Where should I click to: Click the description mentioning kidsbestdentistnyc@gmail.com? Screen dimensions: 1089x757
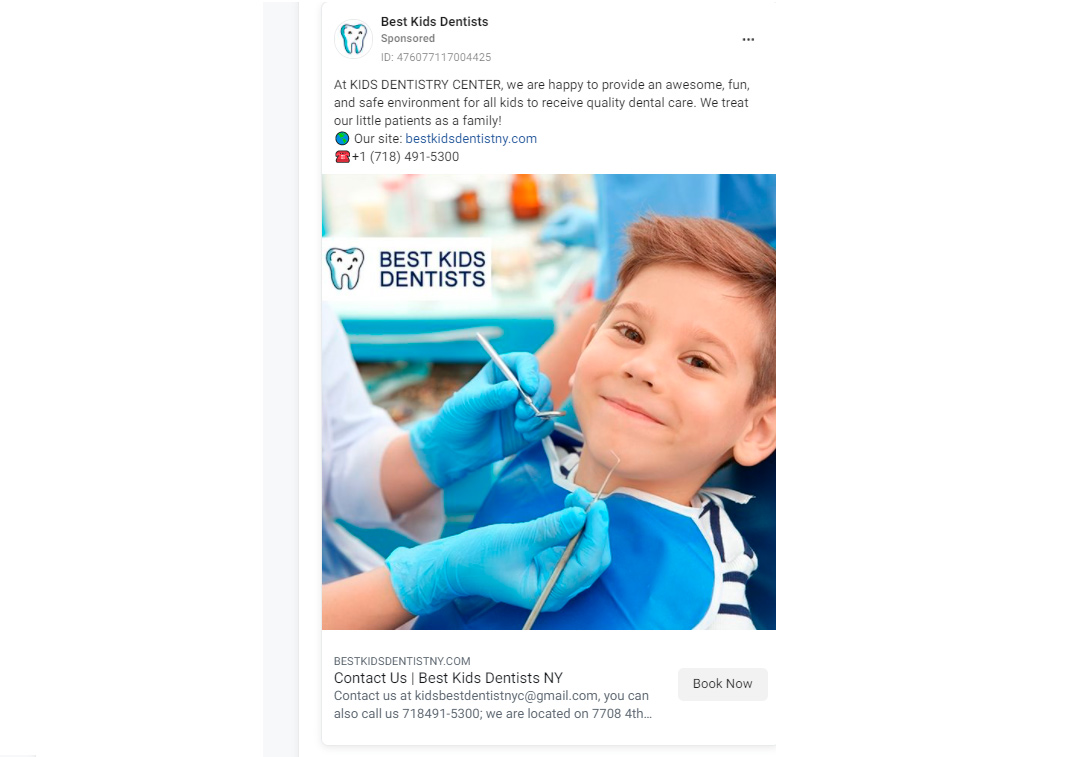(x=492, y=704)
